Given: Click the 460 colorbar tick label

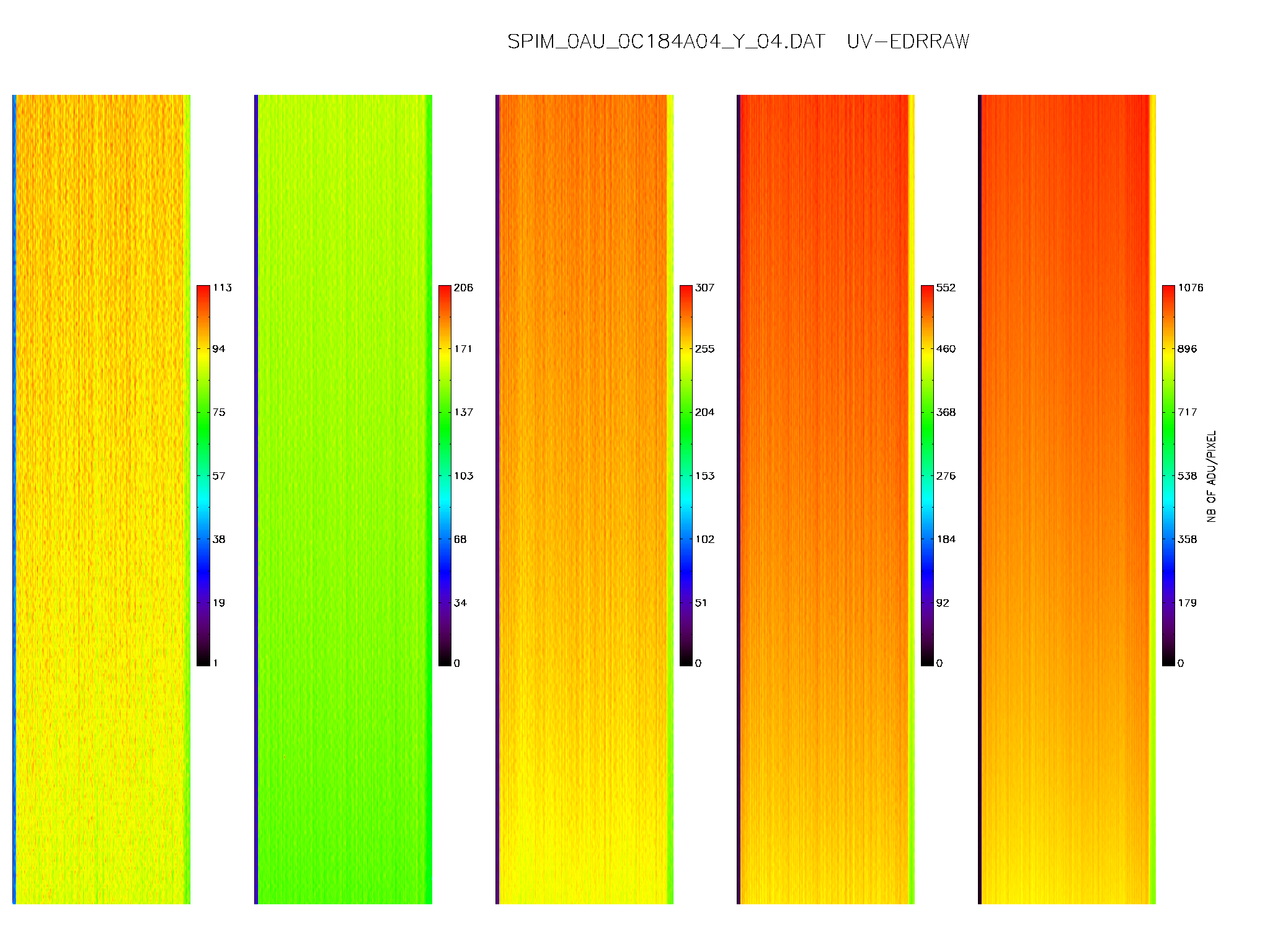Looking at the screenshot, I should (x=946, y=349).
